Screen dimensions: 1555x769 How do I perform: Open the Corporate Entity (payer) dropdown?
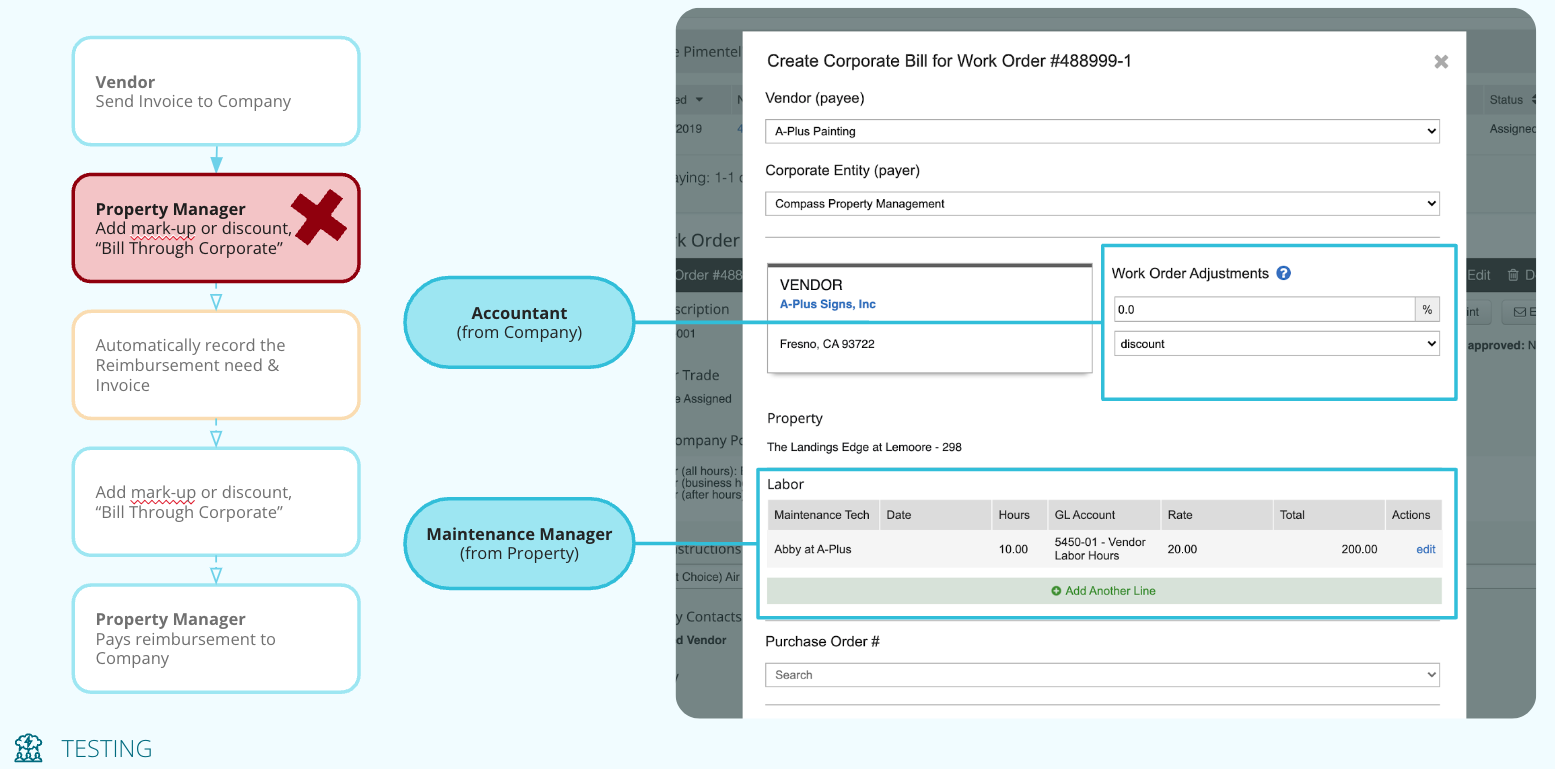(x=1102, y=203)
